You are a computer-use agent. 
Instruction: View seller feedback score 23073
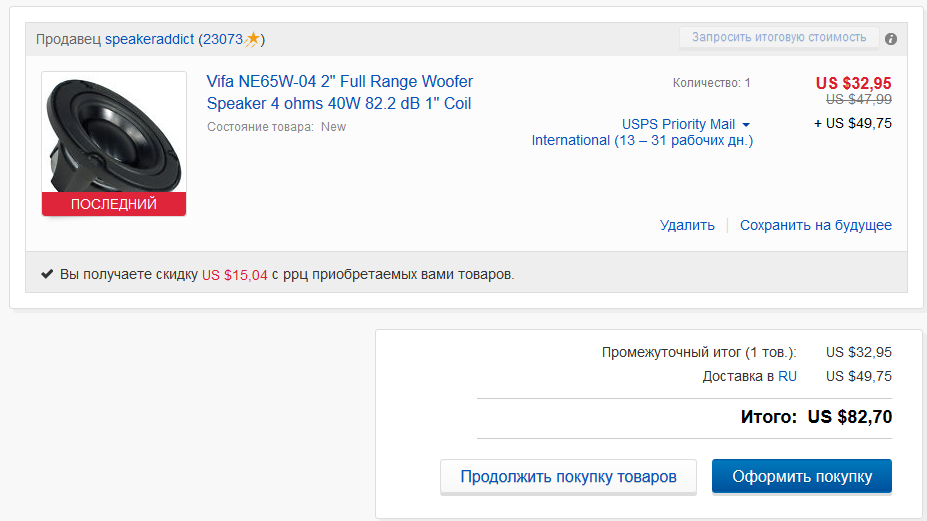(x=222, y=39)
